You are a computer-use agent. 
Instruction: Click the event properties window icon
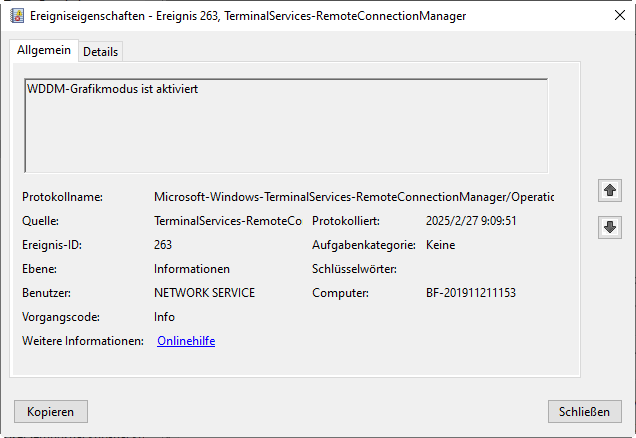[17, 16]
